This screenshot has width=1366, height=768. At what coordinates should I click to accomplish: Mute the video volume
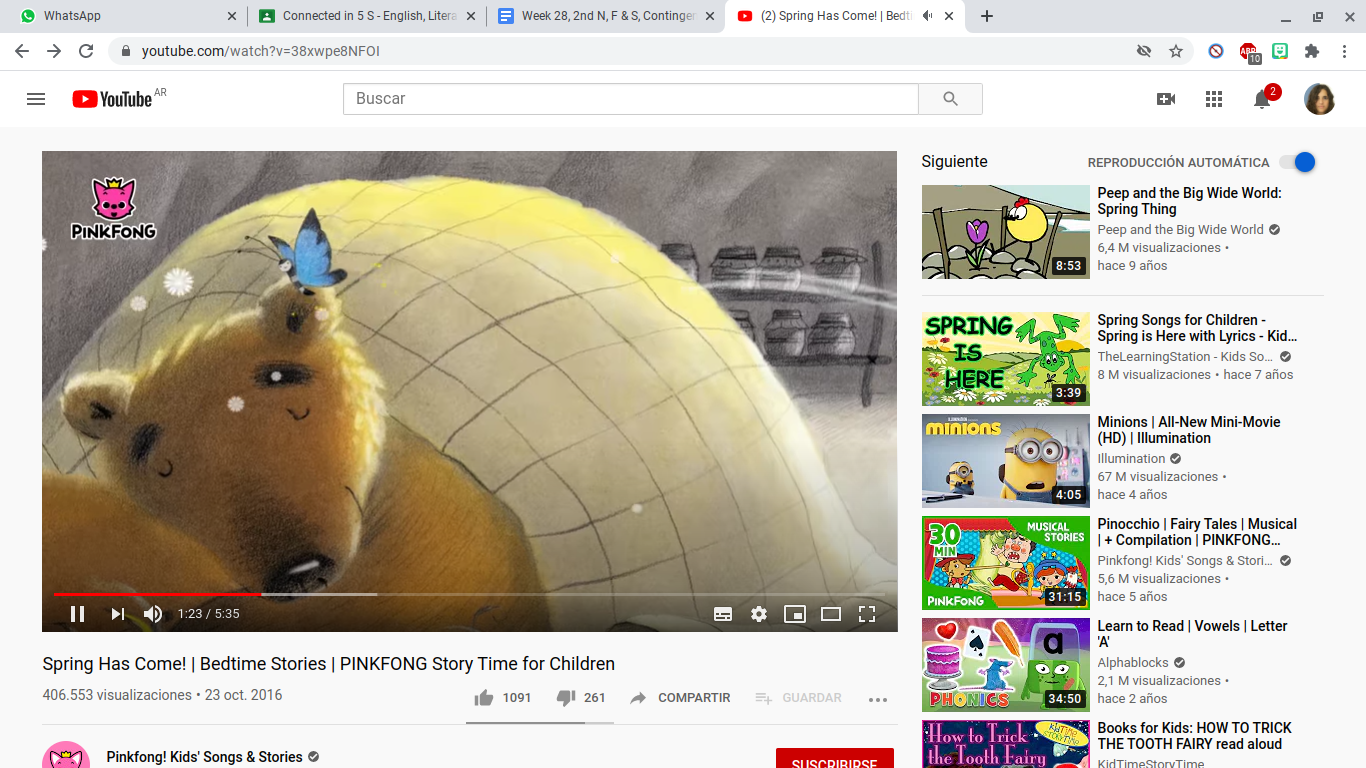(x=153, y=614)
